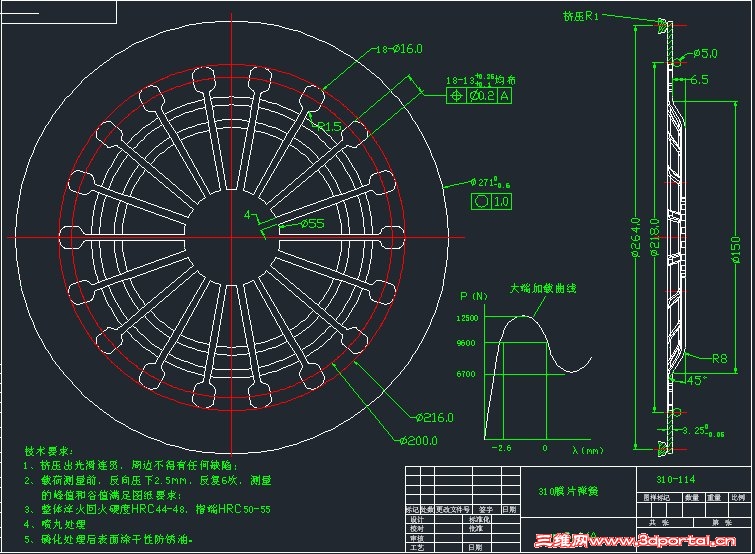755x554 pixels.
Task: Click the 12500 load value on graph
Action: coord(467,318)
